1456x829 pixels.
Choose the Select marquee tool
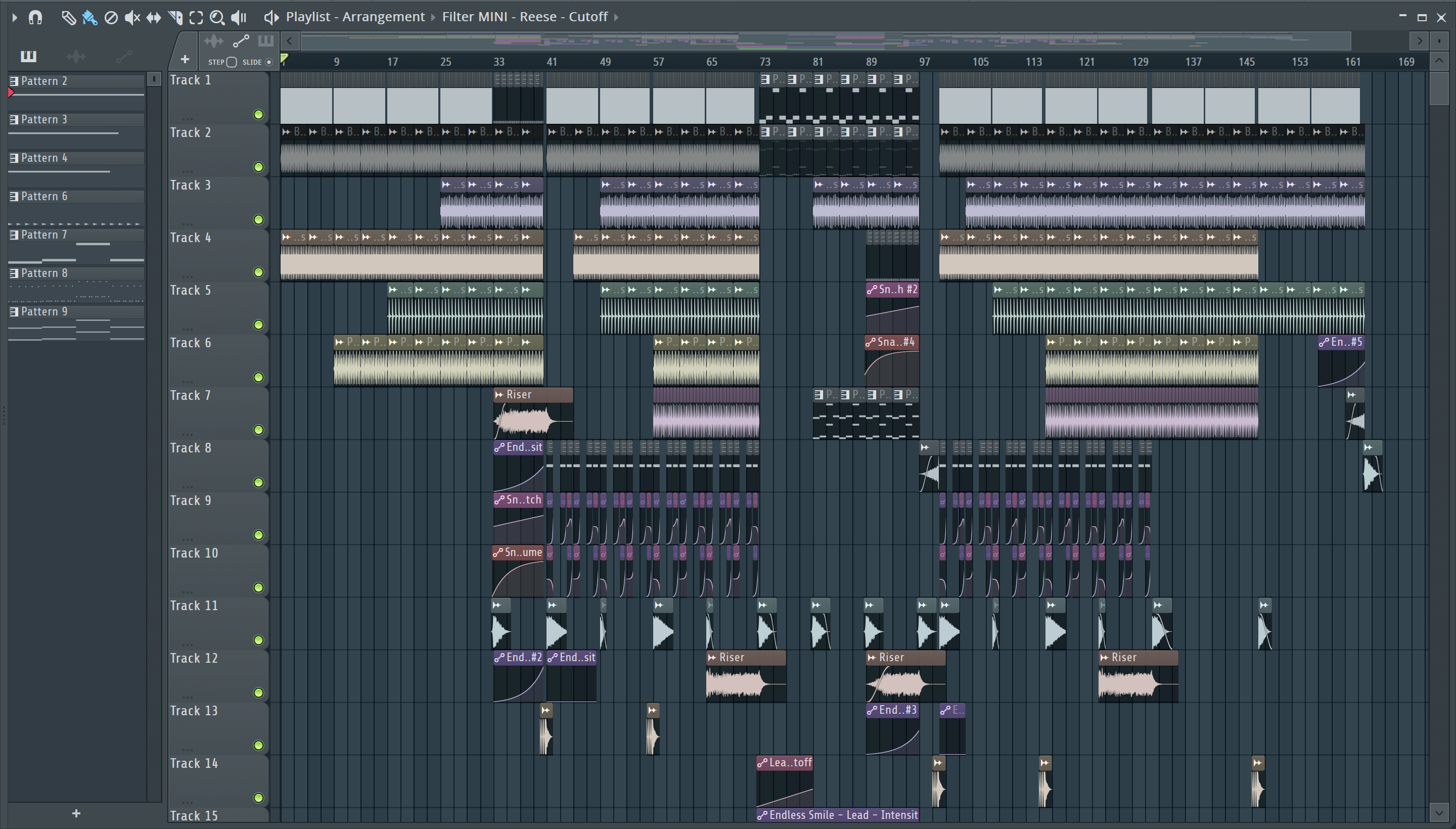[x=196, y=18]
